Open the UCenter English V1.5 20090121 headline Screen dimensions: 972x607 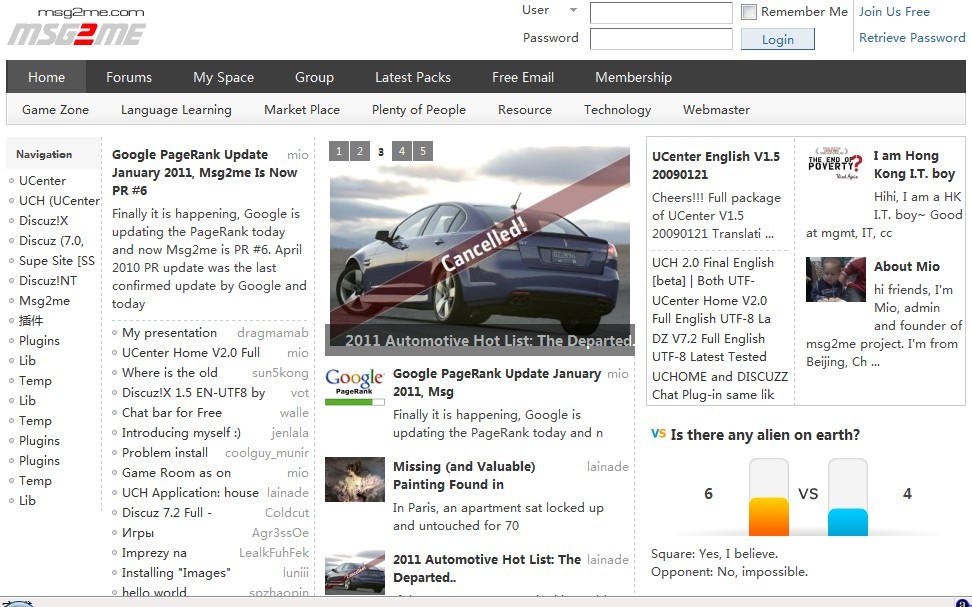pyautogui.click(x=716, y=166)
